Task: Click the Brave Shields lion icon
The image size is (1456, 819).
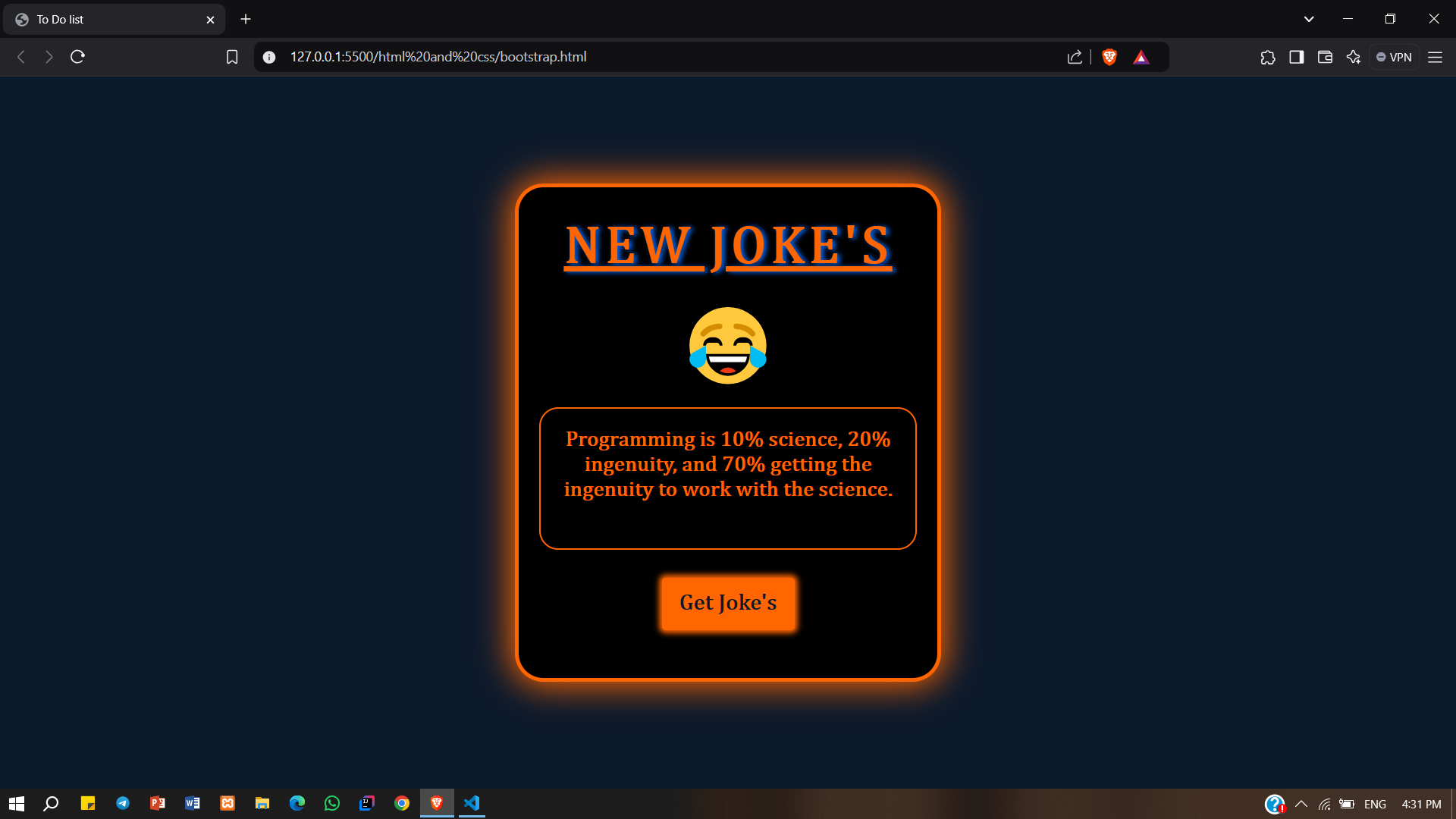Action: click(1109, 57)
